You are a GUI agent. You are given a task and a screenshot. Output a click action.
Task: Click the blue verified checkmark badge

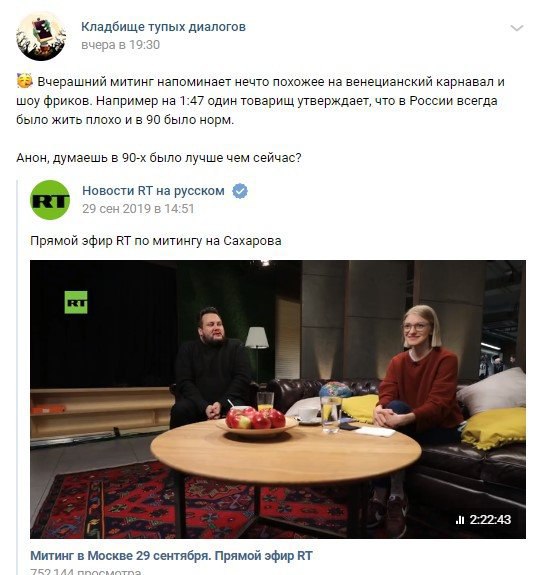click(x=240, y=191)
